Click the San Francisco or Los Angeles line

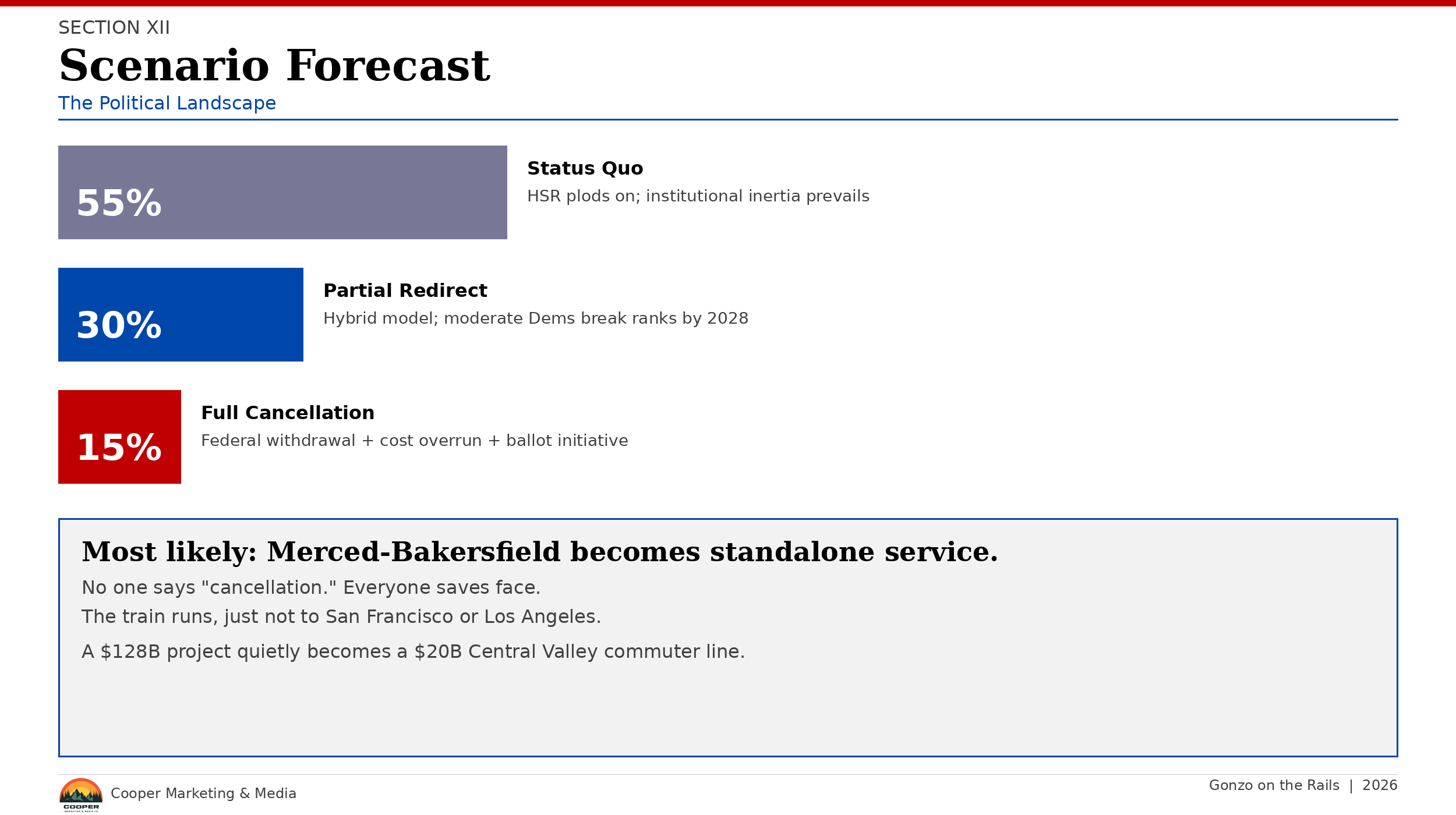(x=341, y=616)
